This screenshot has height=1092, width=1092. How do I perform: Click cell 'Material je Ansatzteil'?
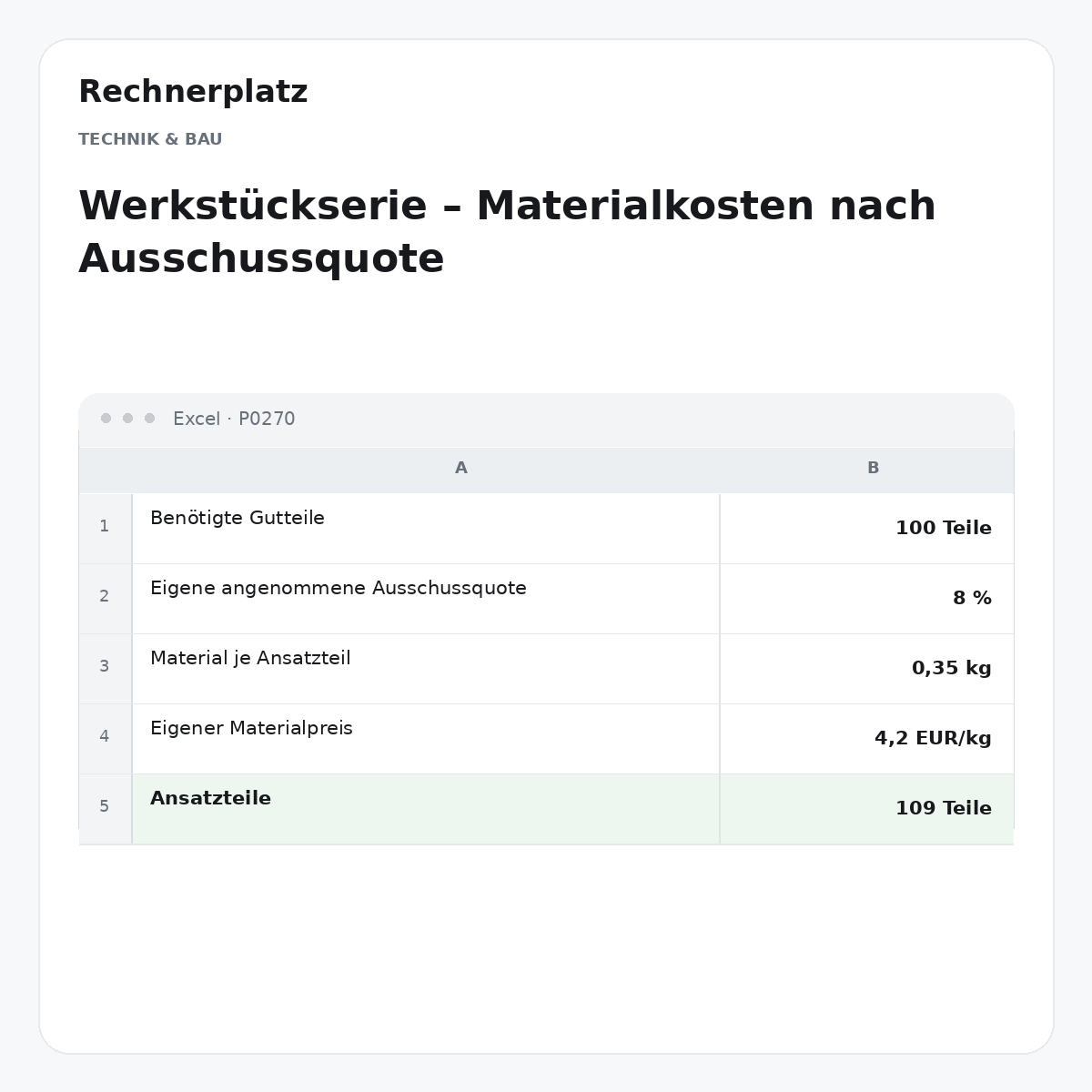click(426, 668)
